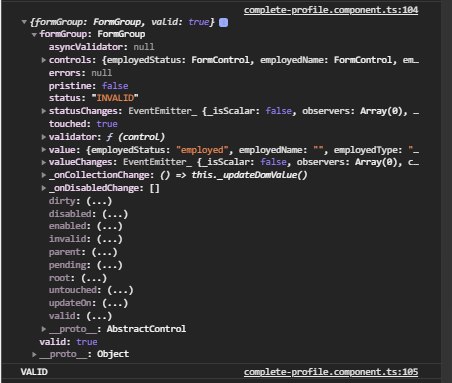Invoke getter for dirty property
This screenshot has height=383, width=452.
pyautogui.click(x=99, y=201)
